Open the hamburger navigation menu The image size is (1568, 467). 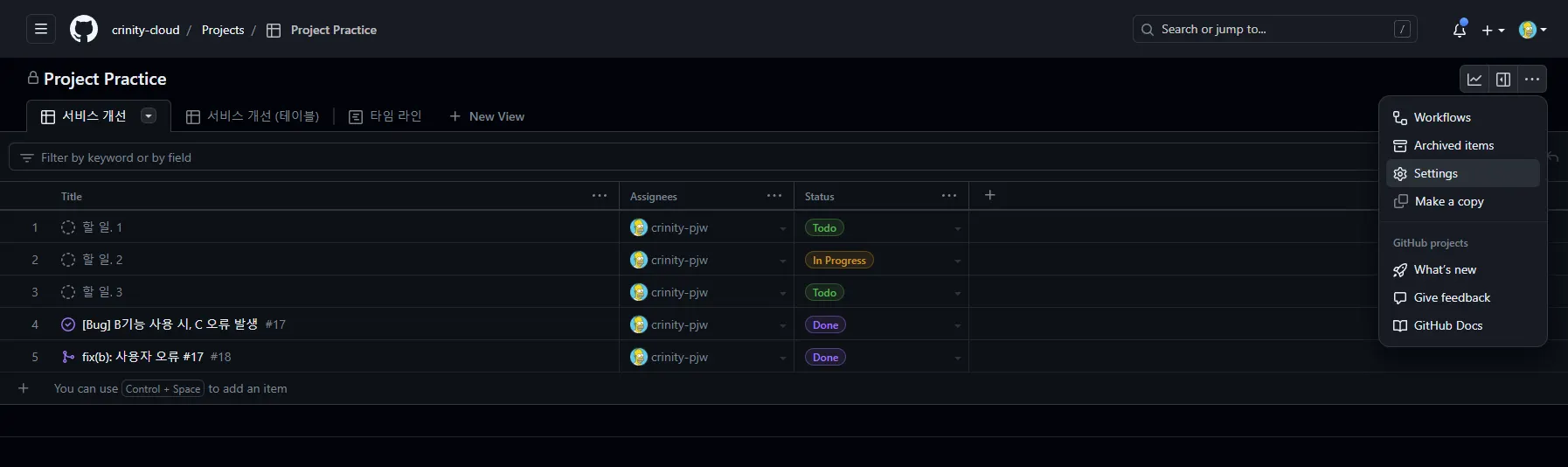(x=41, y=30)
